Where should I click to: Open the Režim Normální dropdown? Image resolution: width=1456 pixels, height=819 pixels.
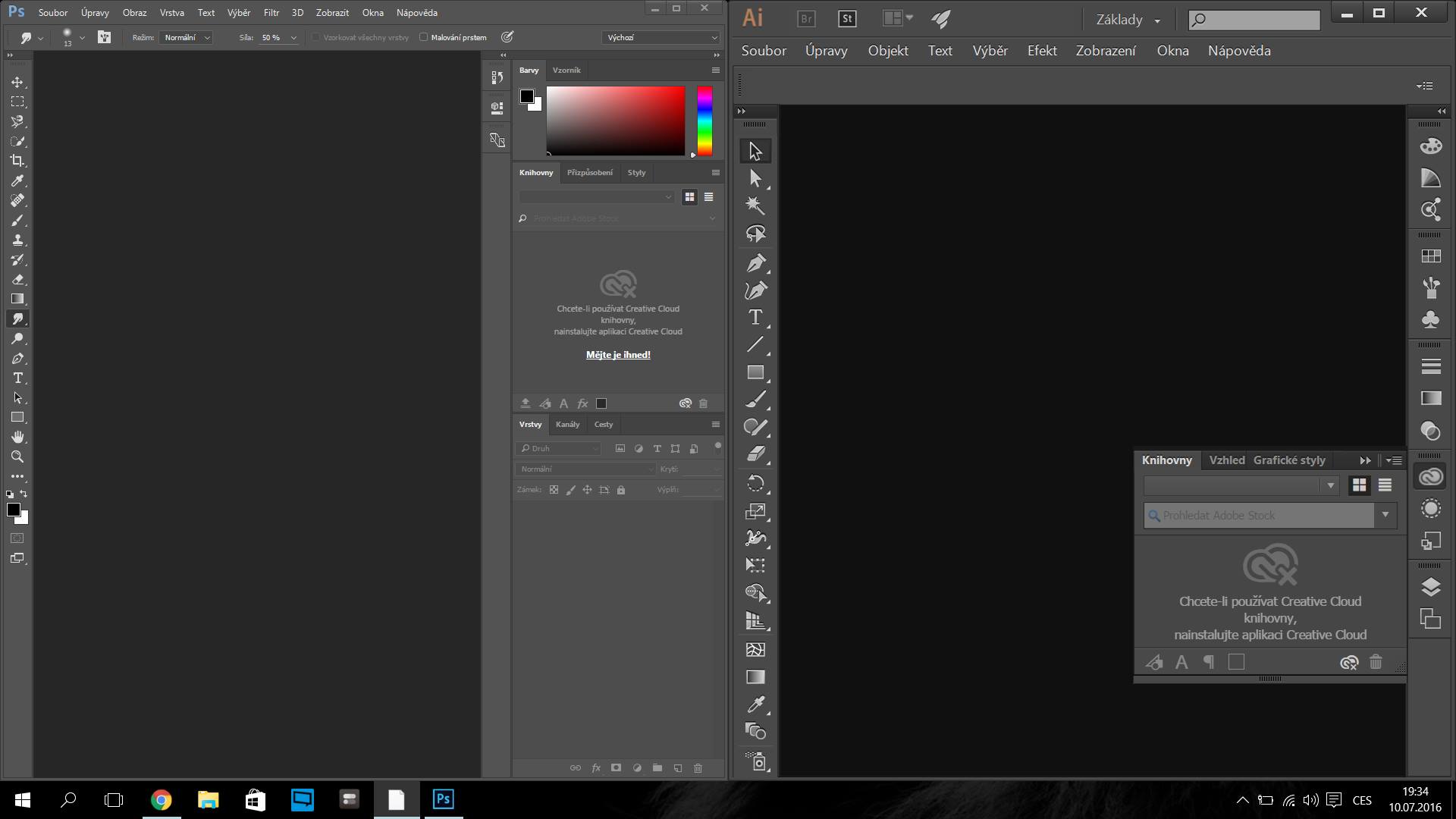[x=187, y=37]
